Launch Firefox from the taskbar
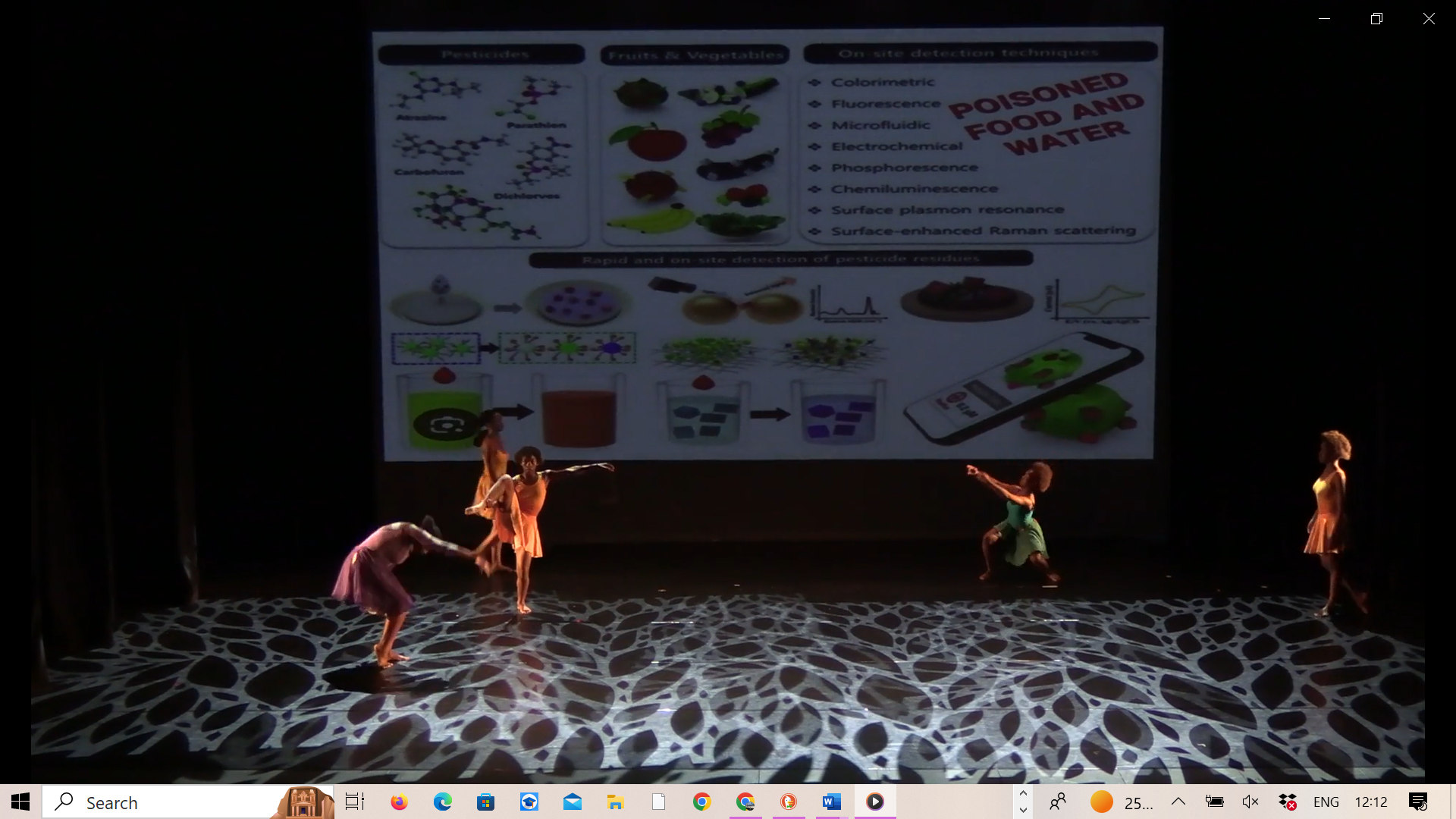Screen dimensions: 1456x819 tap(399, 802)
